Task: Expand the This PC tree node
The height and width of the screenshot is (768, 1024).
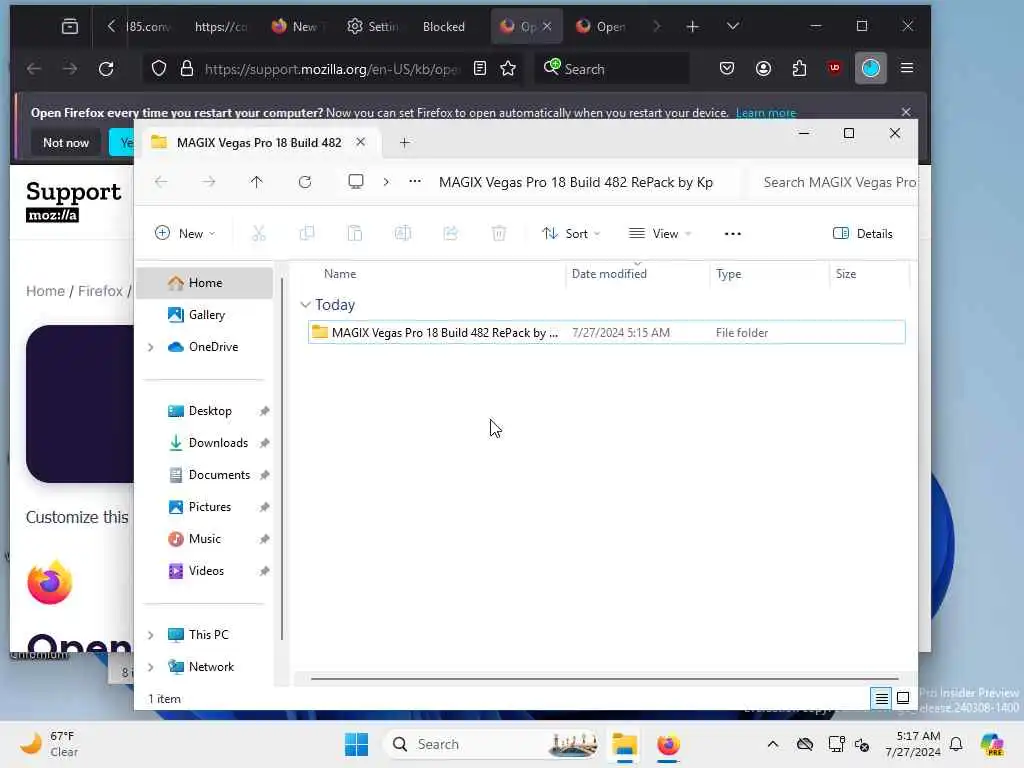Action: [x=151, y=635]
